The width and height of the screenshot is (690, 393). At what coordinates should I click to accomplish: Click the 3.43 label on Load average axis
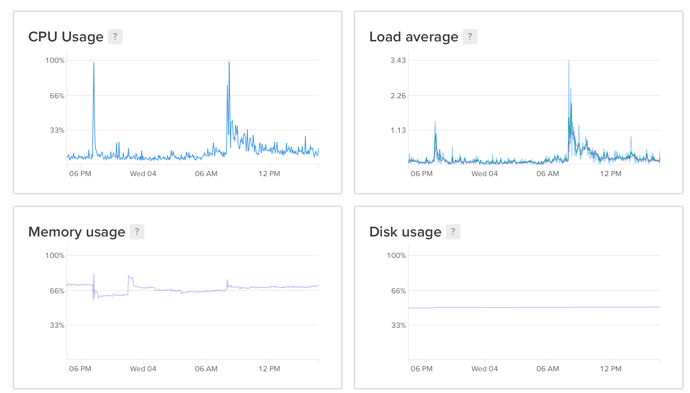coord(398,60)
